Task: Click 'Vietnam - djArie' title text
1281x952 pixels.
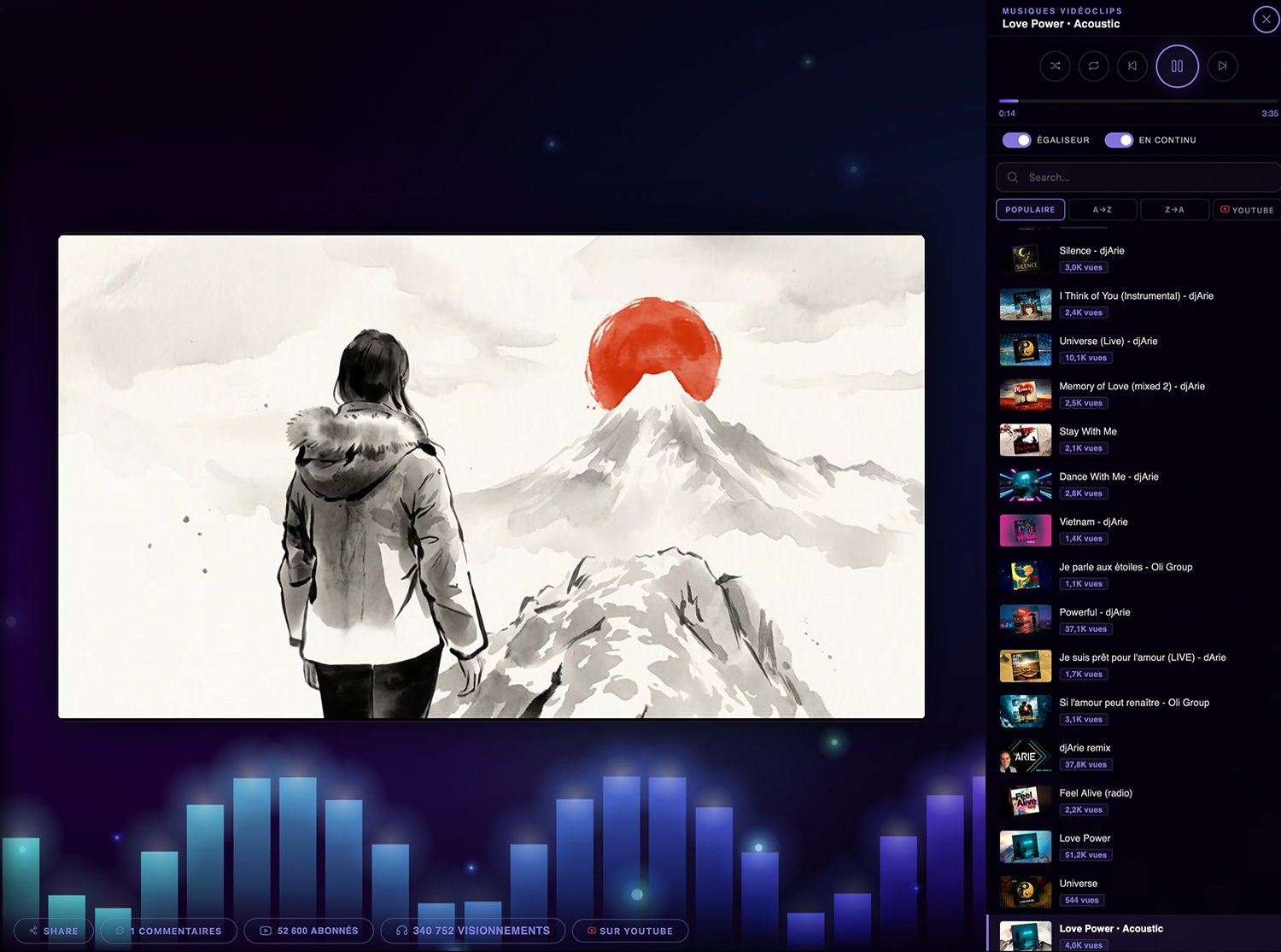Action: click(x=1094, y=523)
